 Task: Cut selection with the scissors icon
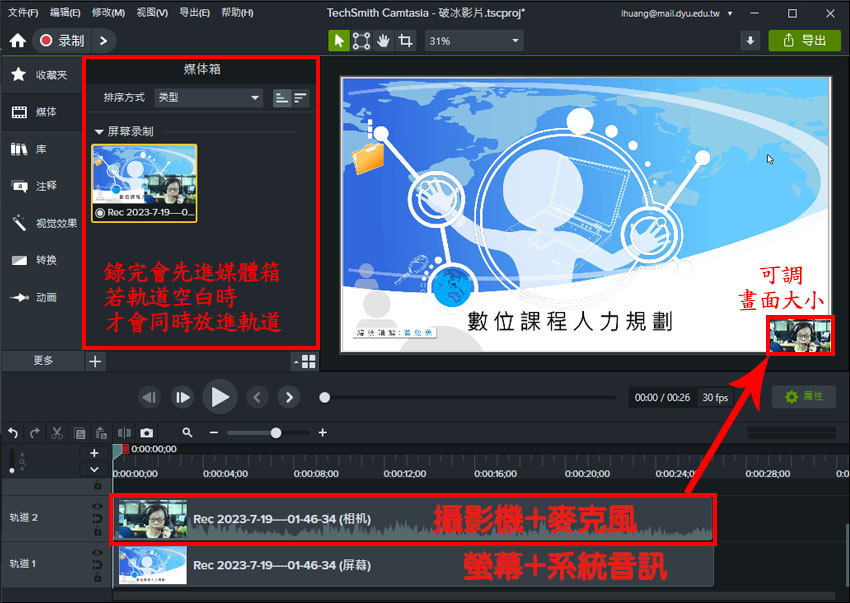tap(57, 433)
